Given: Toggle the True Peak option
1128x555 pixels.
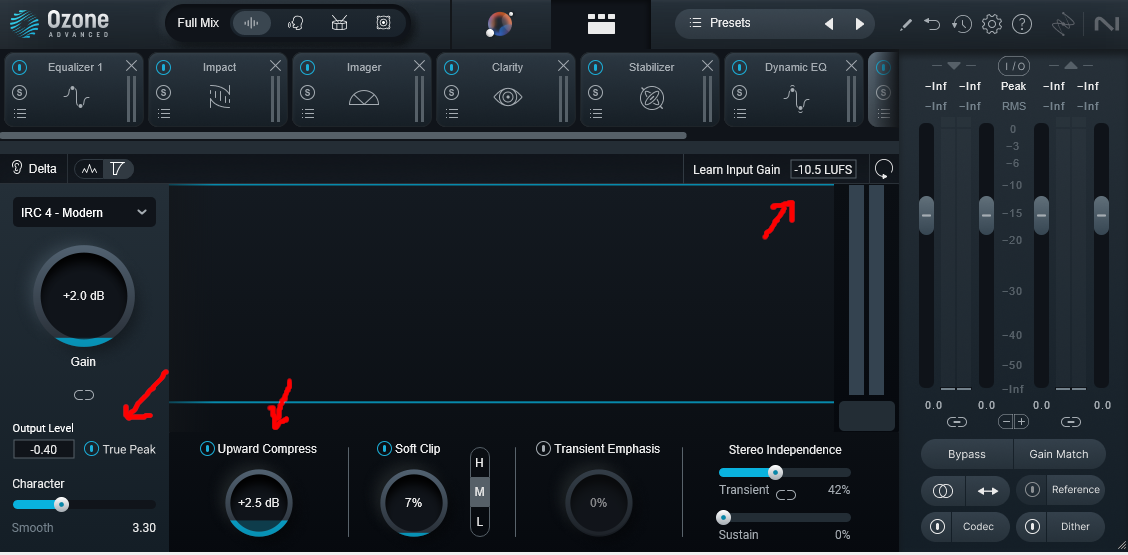Looking at the screenshot, I should tap(92, 449).
